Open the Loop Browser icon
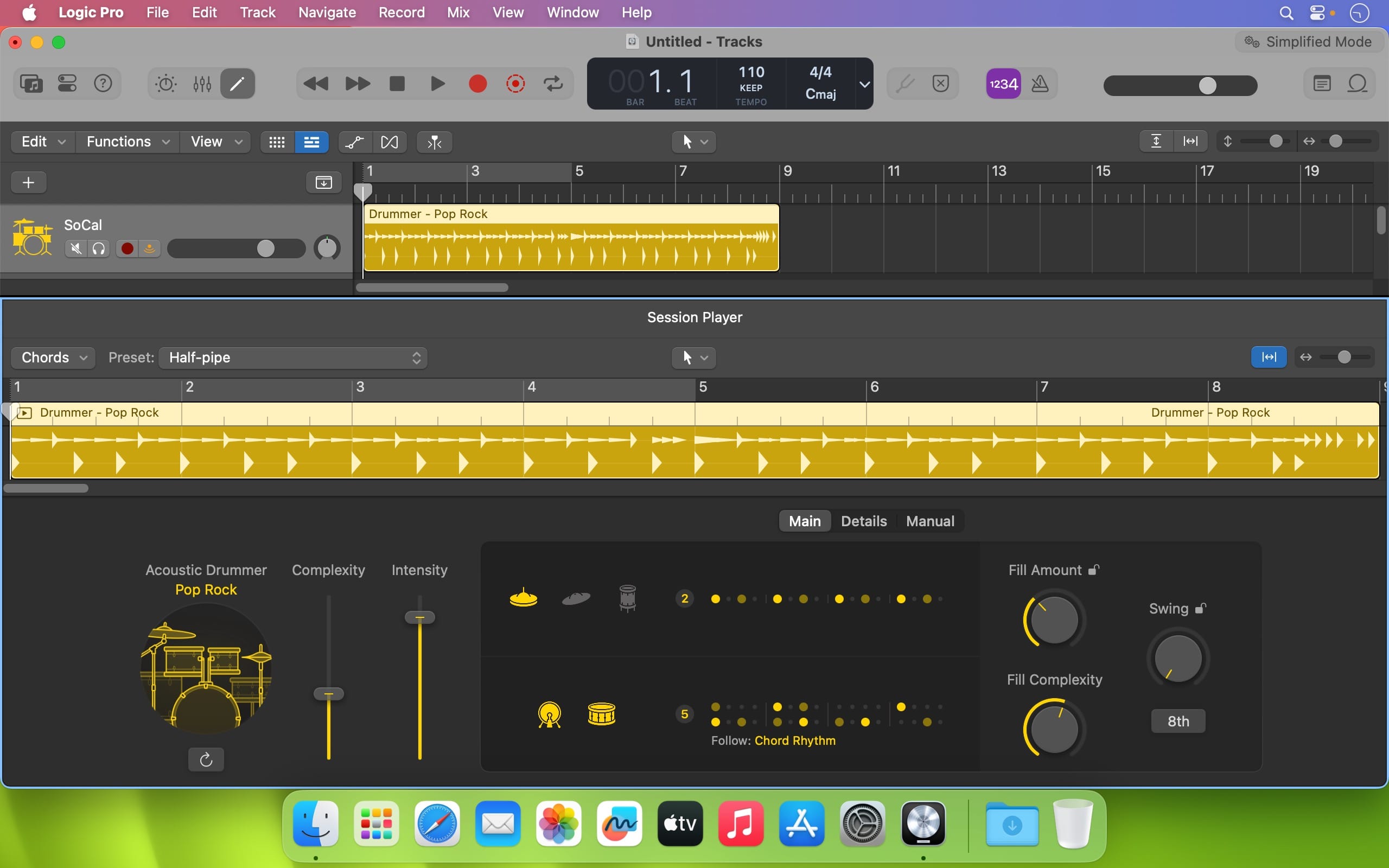The image size is (1389, 868). tap(1358, 84)
